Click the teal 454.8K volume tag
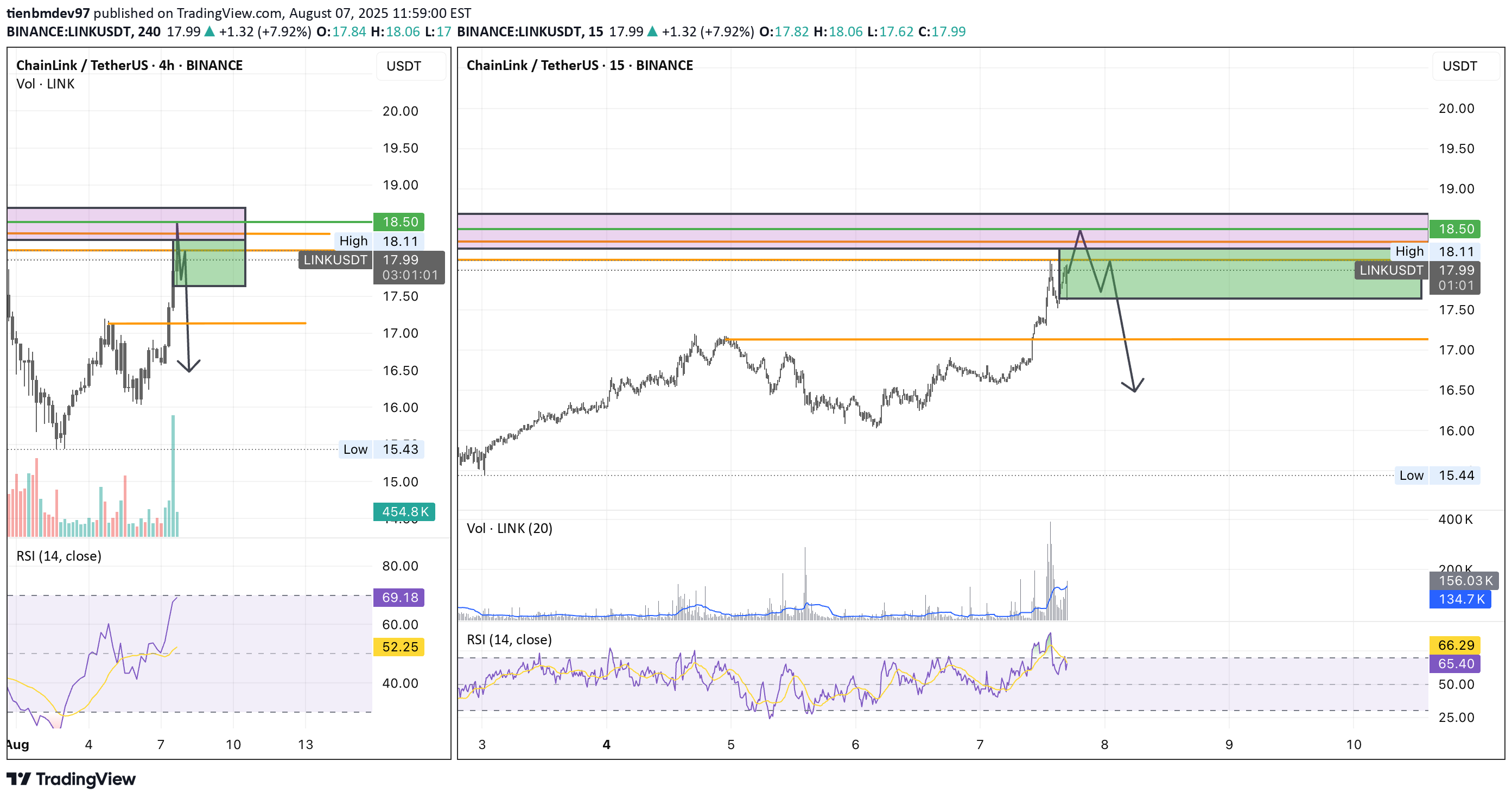 point(404,512)
